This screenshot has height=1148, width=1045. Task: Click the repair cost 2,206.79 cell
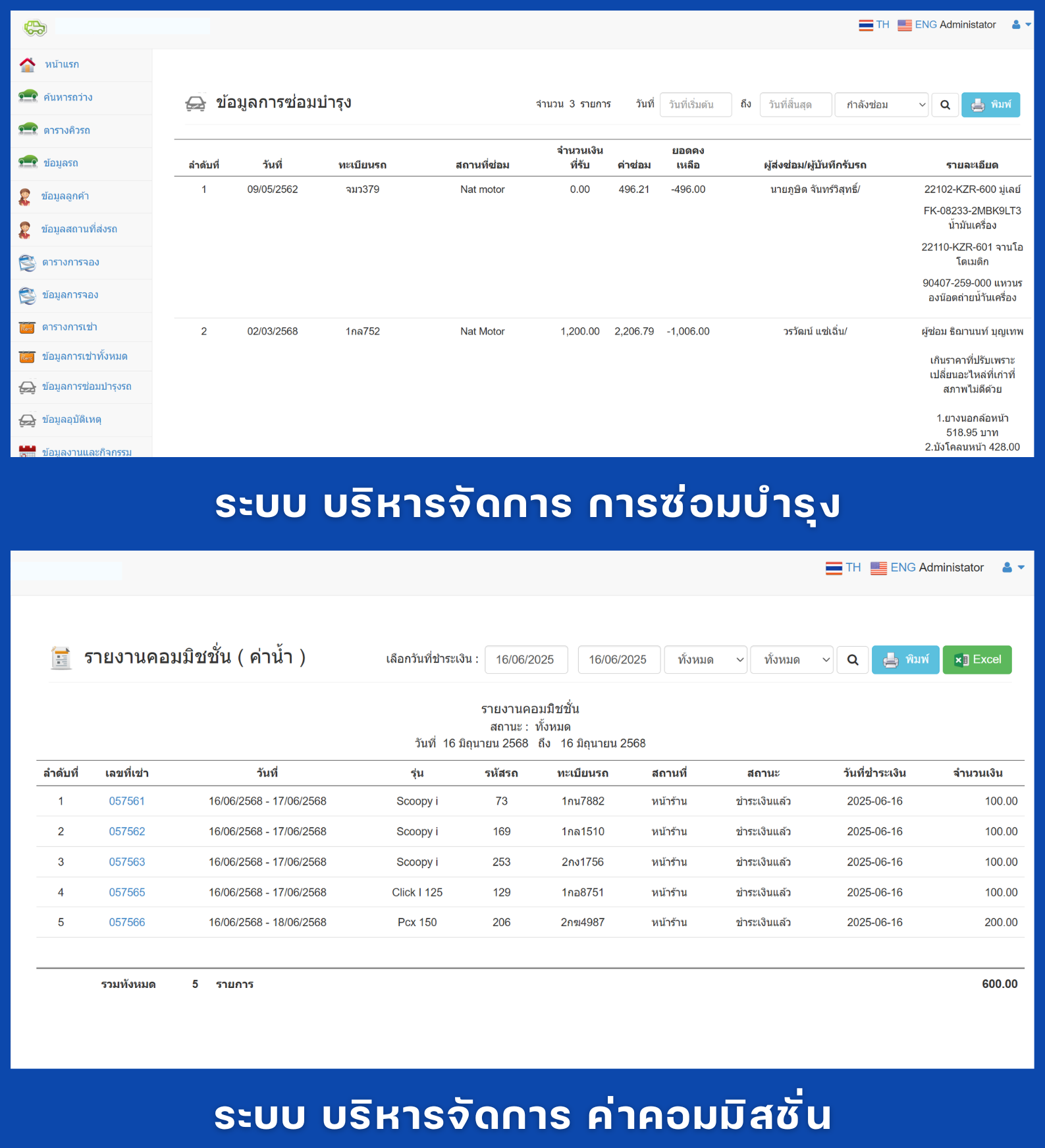click(633, 332)
